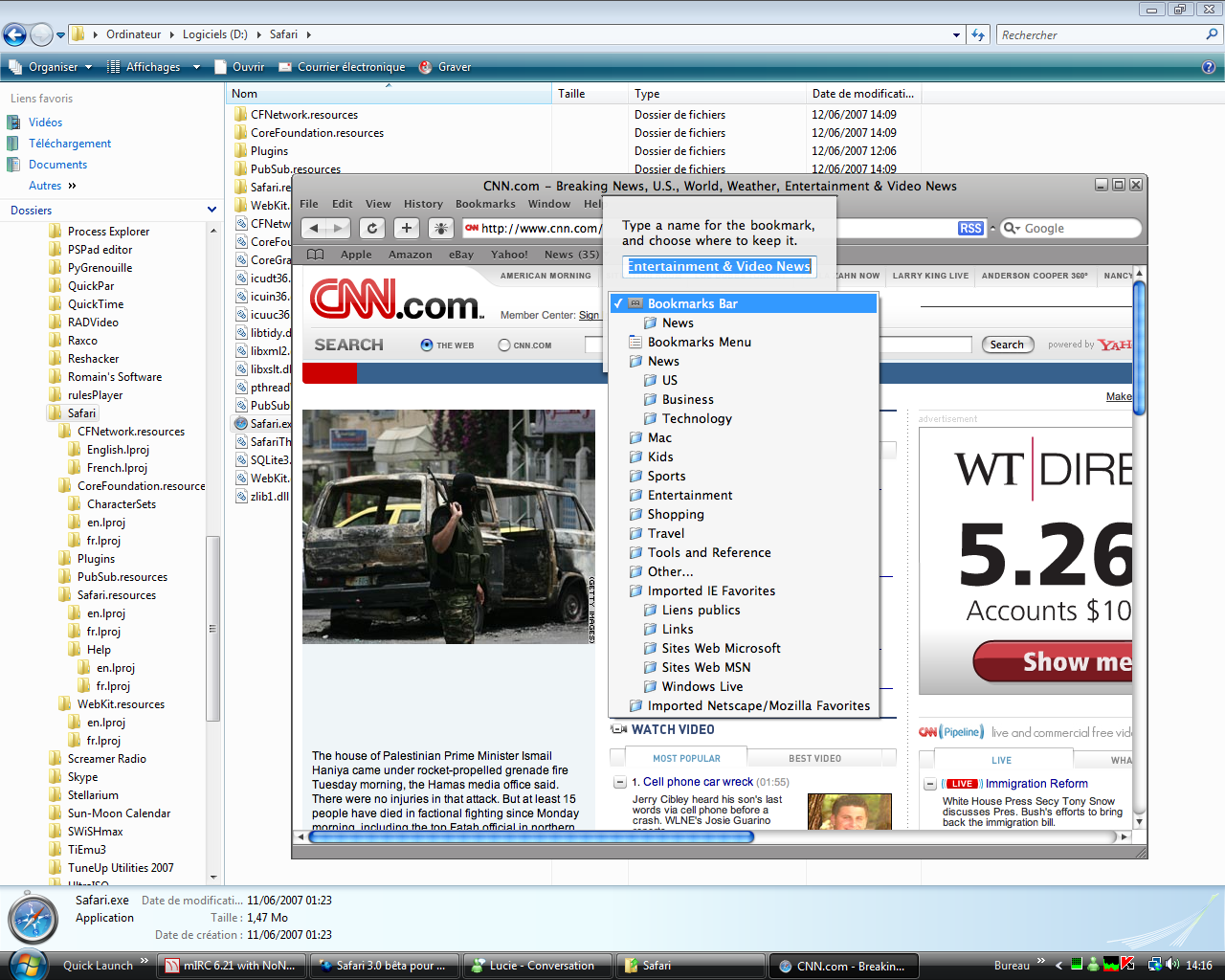Open the Vidéos favorite link
Image resolution: width=1225 pixels, height=980 pixels.
pyautogui.click(x=45, y=122)
